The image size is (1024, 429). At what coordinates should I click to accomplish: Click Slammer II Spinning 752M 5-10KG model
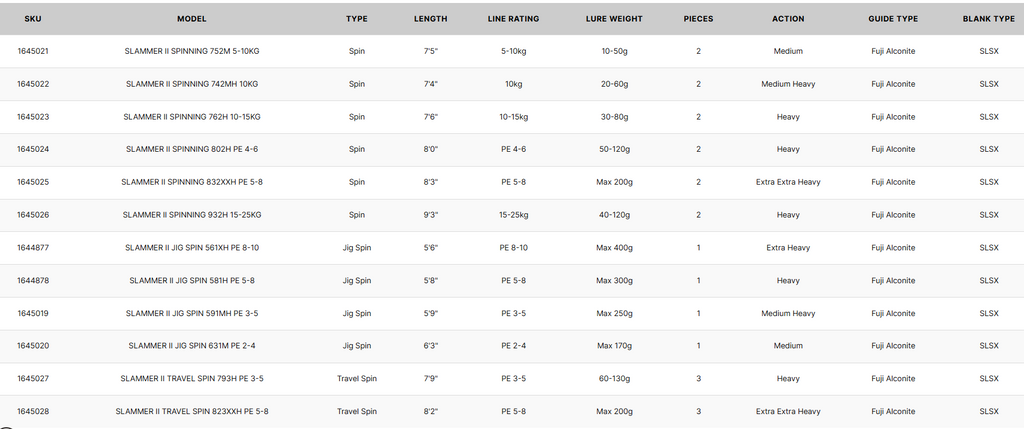pos(191,51)
